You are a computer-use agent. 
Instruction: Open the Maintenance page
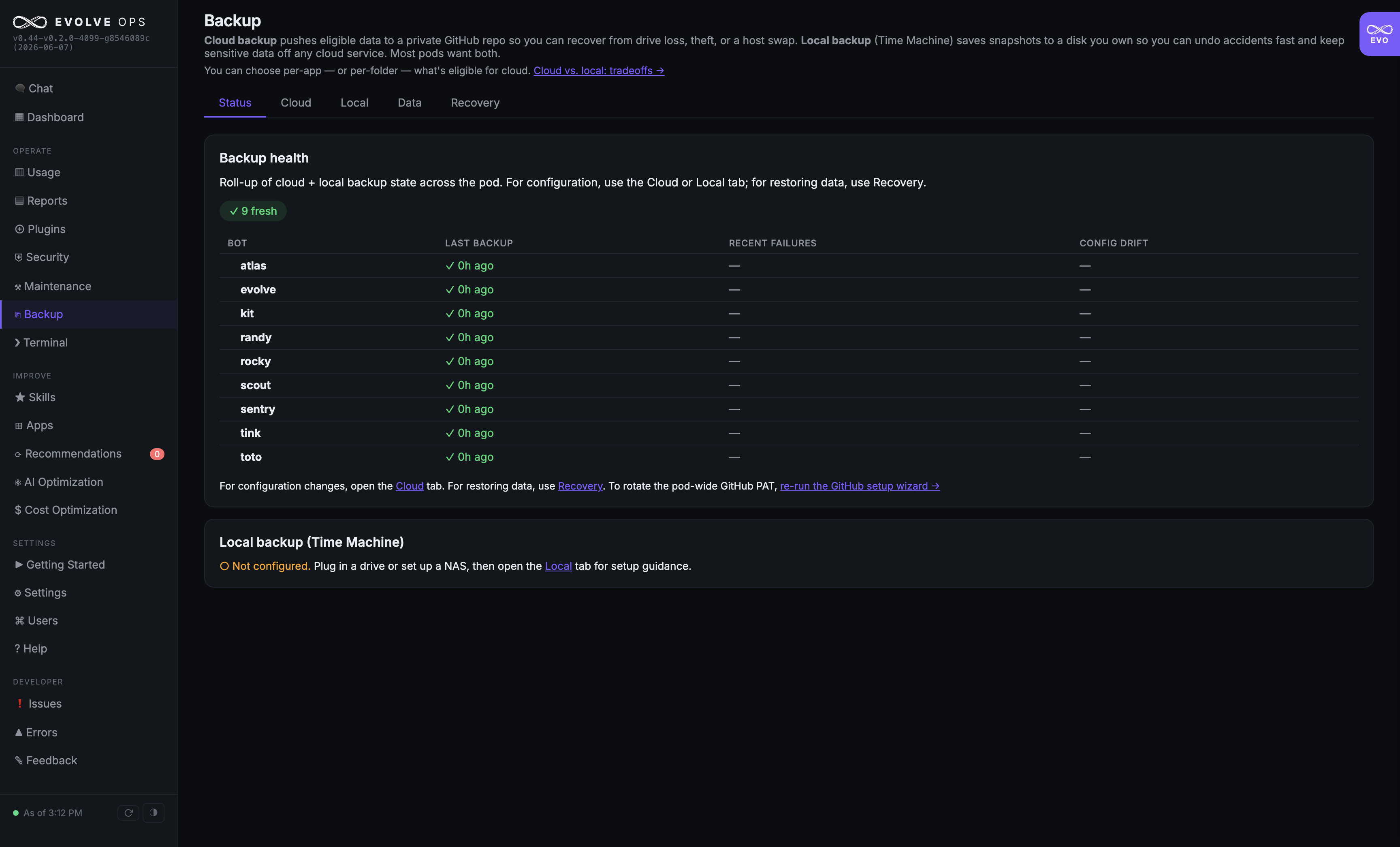[89, 286]
